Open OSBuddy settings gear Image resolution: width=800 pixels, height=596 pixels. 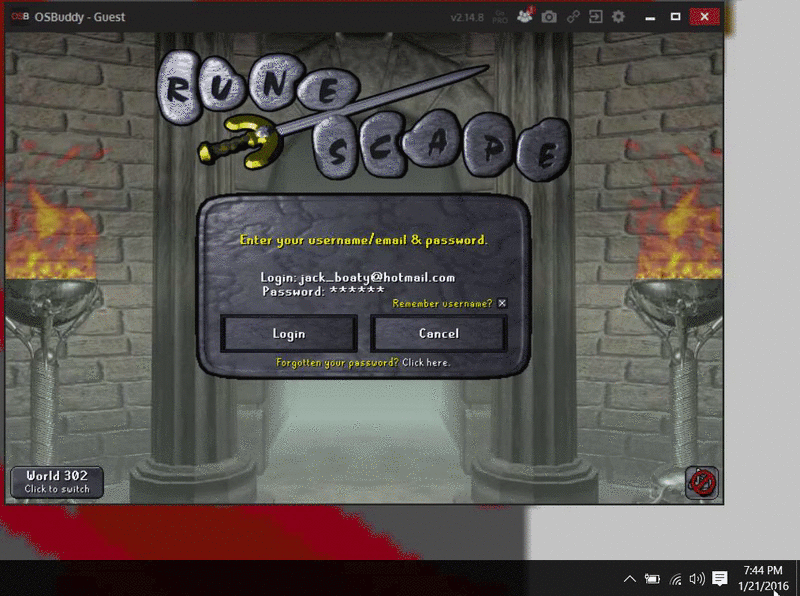pyautogui.click(x=618, y=17)
